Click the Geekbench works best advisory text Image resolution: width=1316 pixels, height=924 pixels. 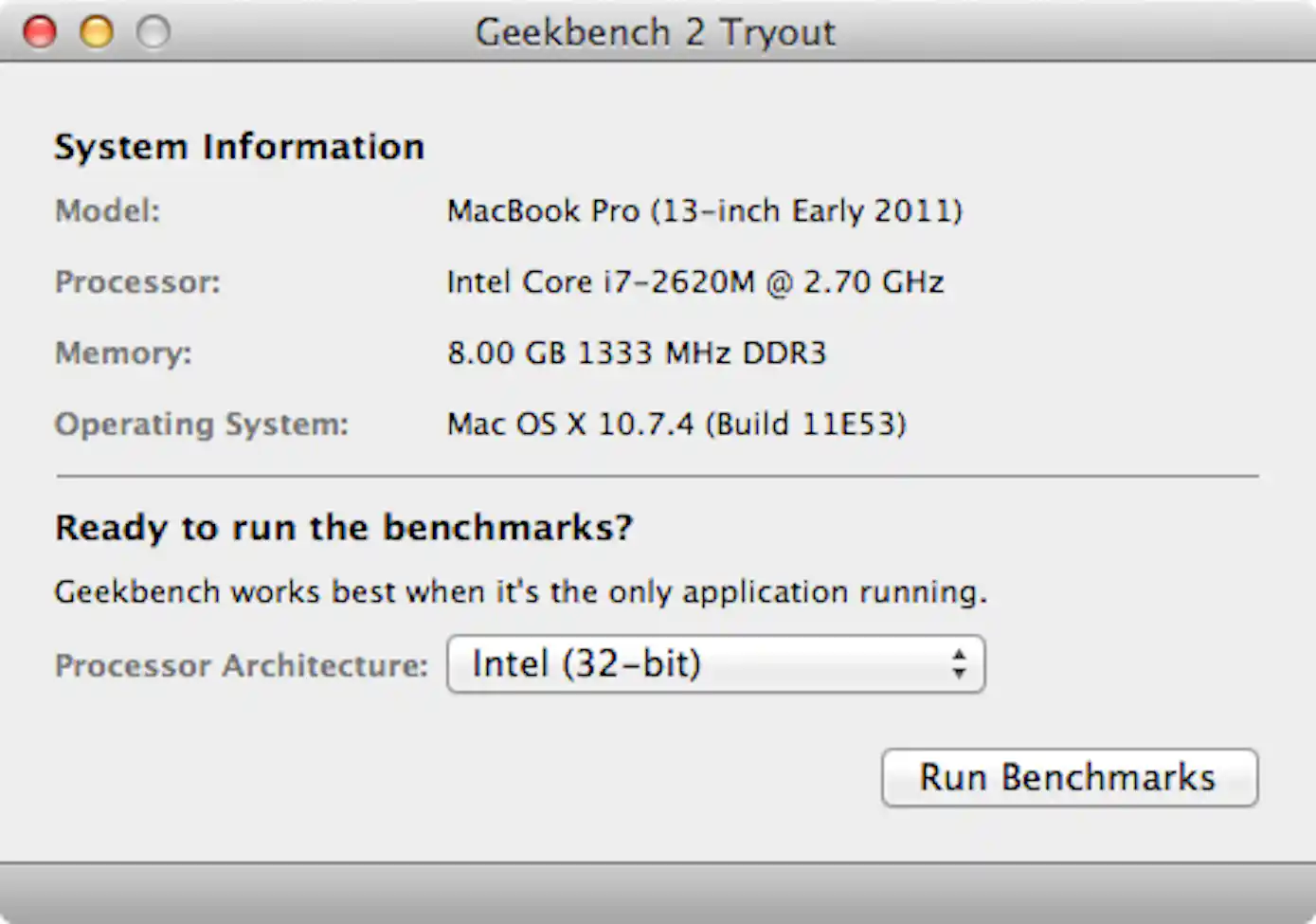coord(521,591)
